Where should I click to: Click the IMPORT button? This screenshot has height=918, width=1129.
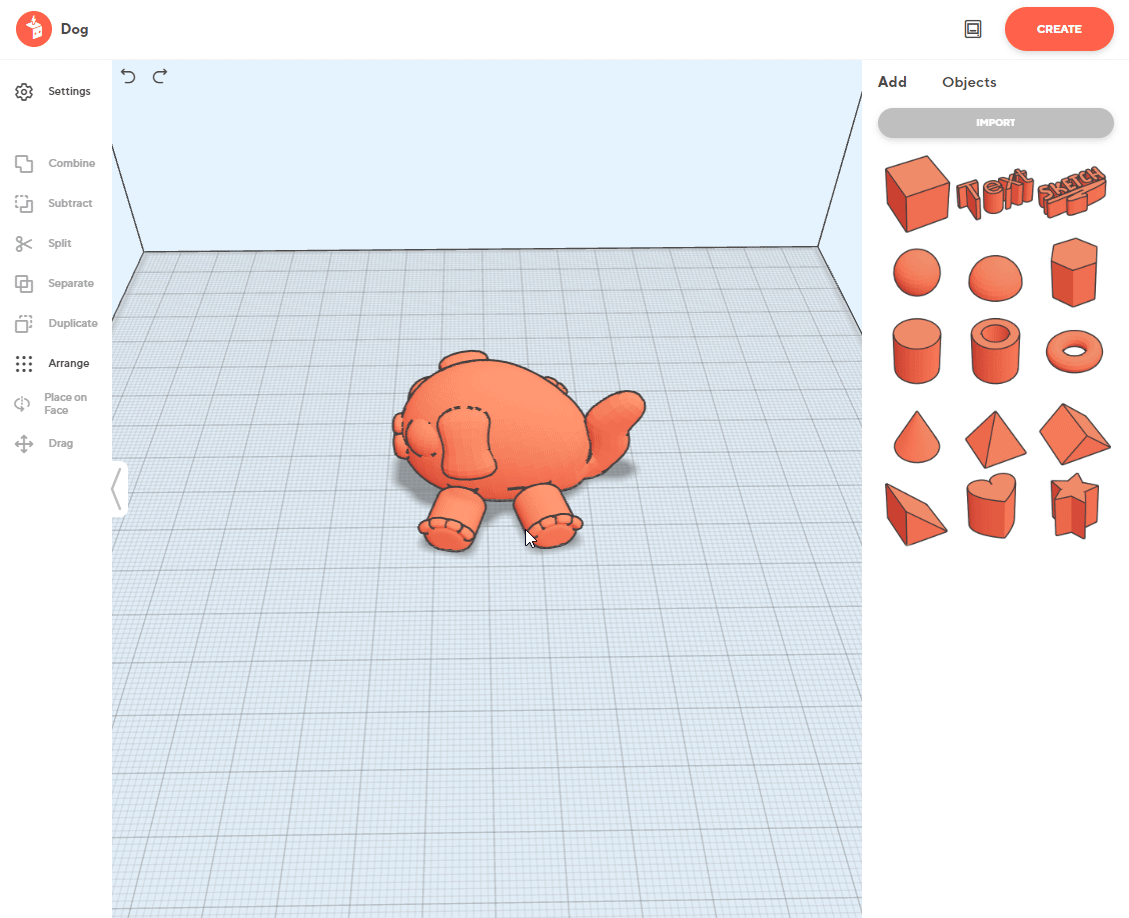[x=995, y=123]
